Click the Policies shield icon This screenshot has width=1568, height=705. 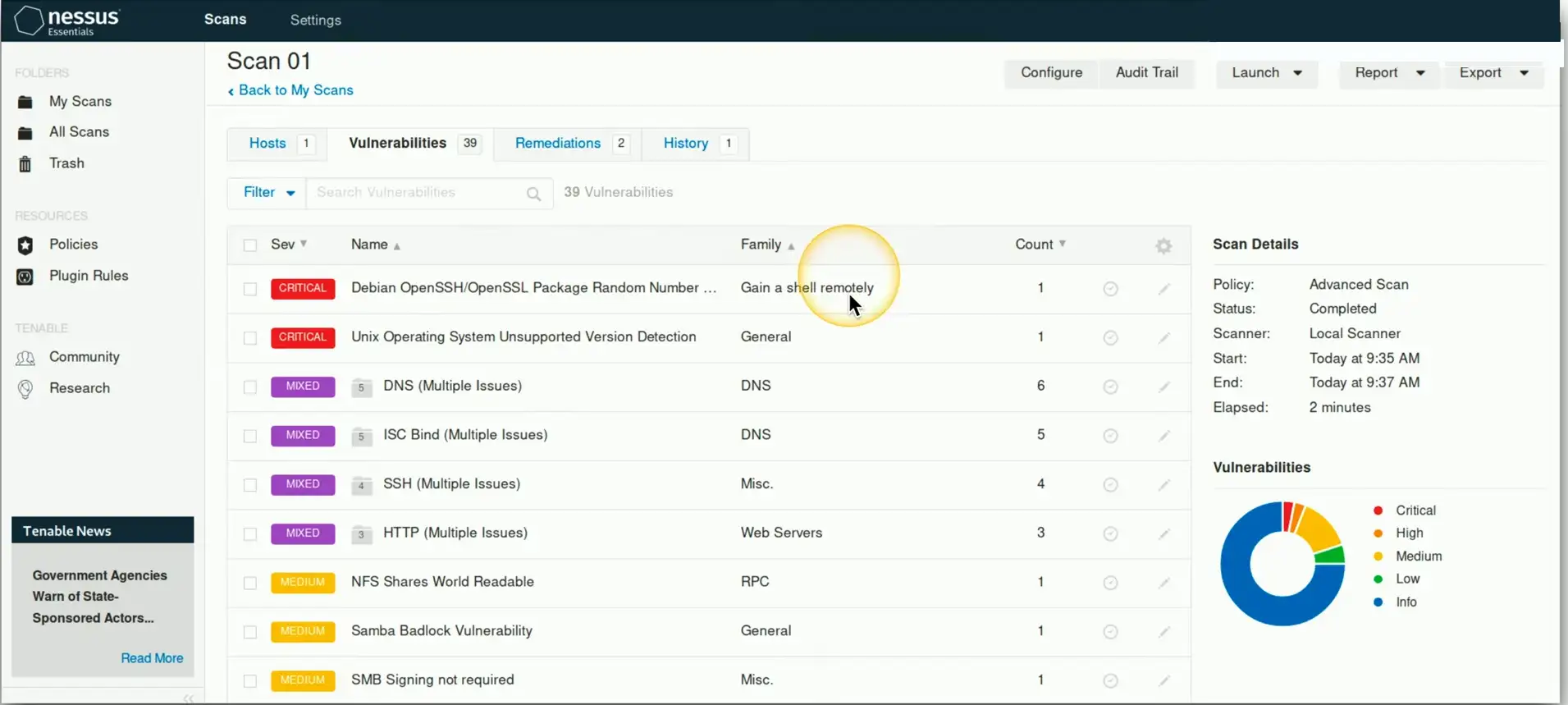tap(25, 245)
